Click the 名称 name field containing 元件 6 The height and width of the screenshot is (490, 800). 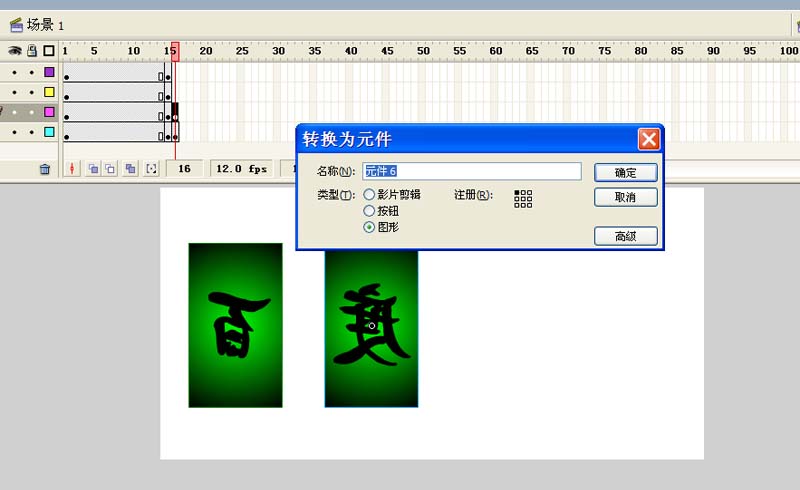(472, 171)
